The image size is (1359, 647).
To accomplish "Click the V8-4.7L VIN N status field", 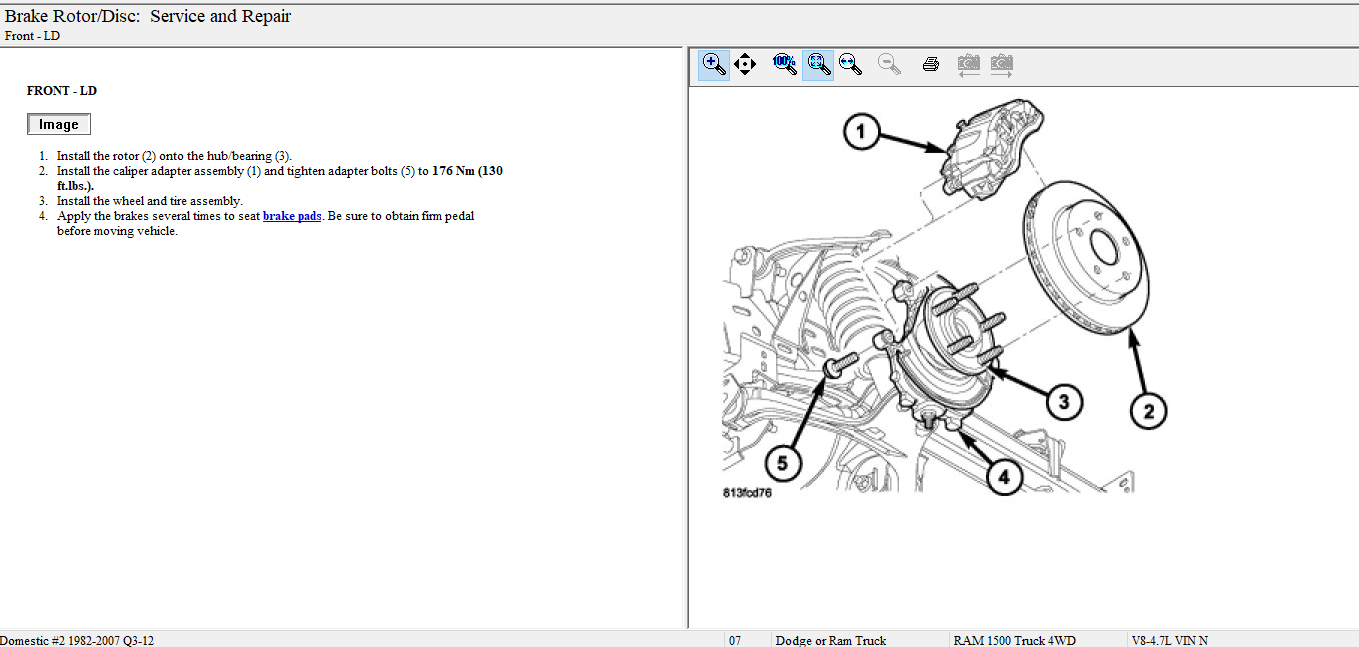I will [1169, 640].
